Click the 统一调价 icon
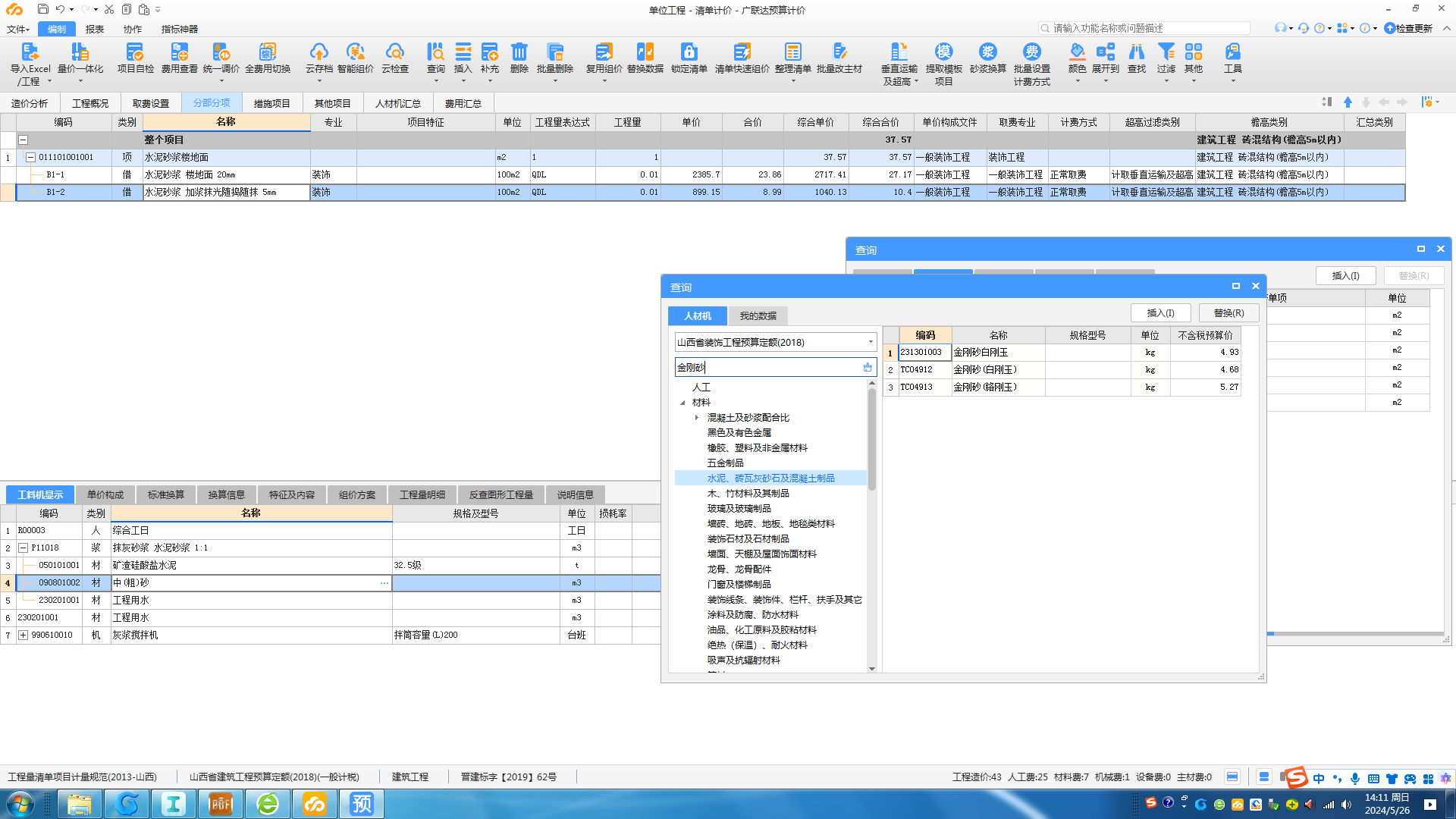The height and width of the screenshot is (819, 1456). (221, 52)
